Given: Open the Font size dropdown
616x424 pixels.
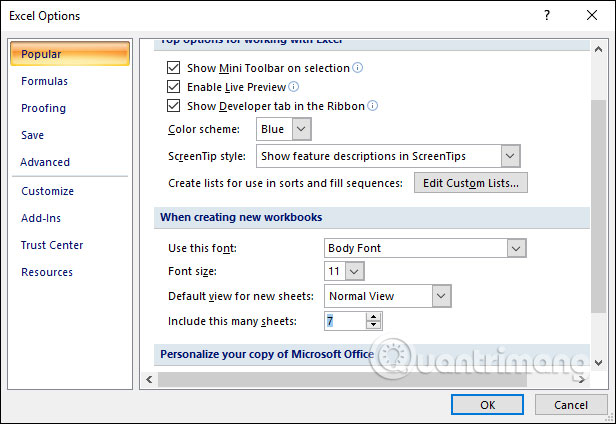Looking at the screenshot, I should click(354, 271).
